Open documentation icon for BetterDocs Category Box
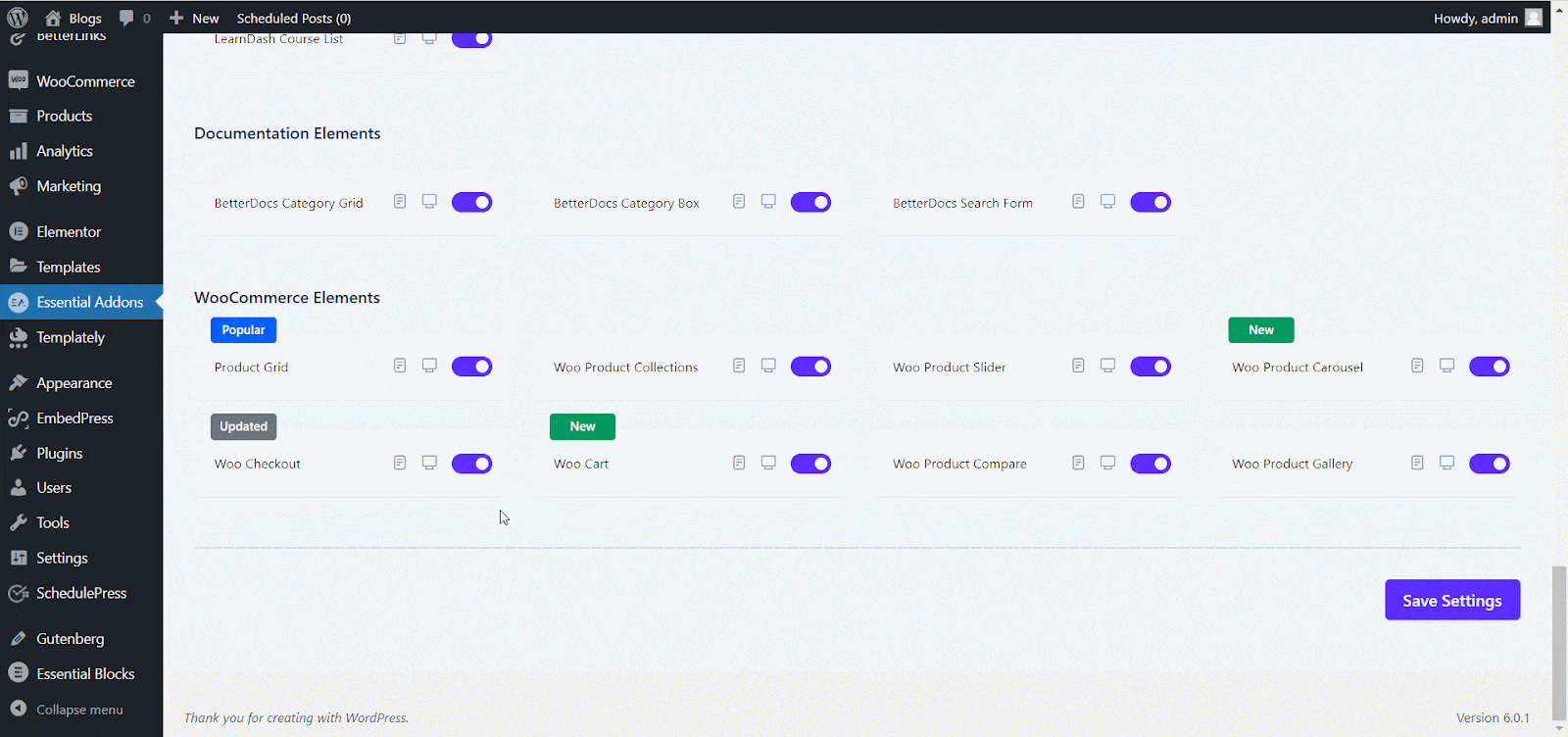Viewport: 1568px width, 737px height. coord(739,201)
